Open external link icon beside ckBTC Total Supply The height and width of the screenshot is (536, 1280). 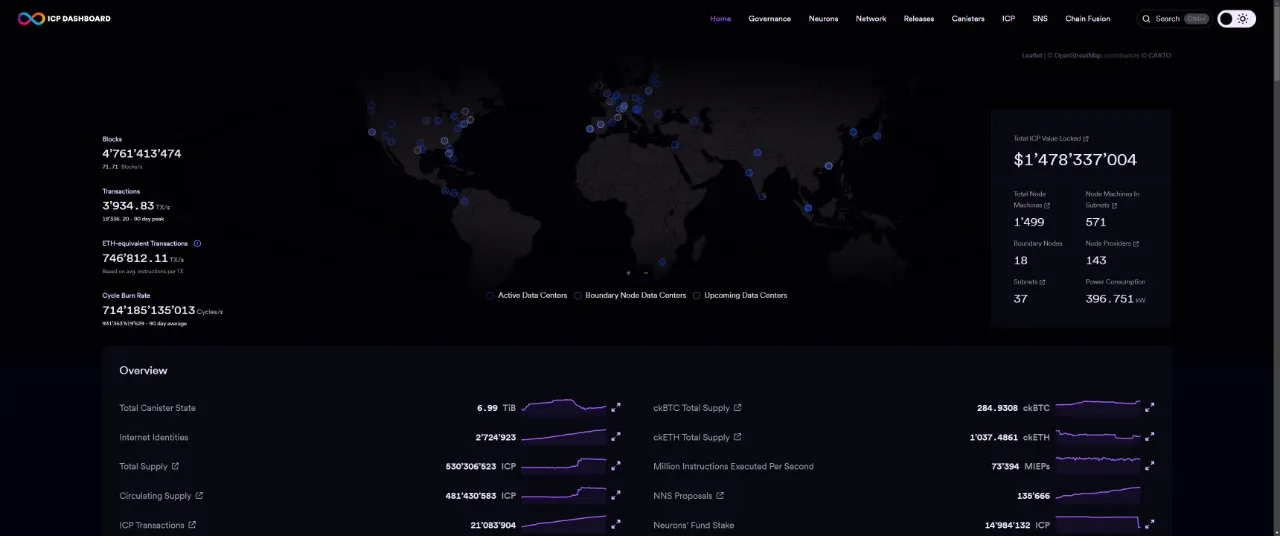tap(738, 407)
